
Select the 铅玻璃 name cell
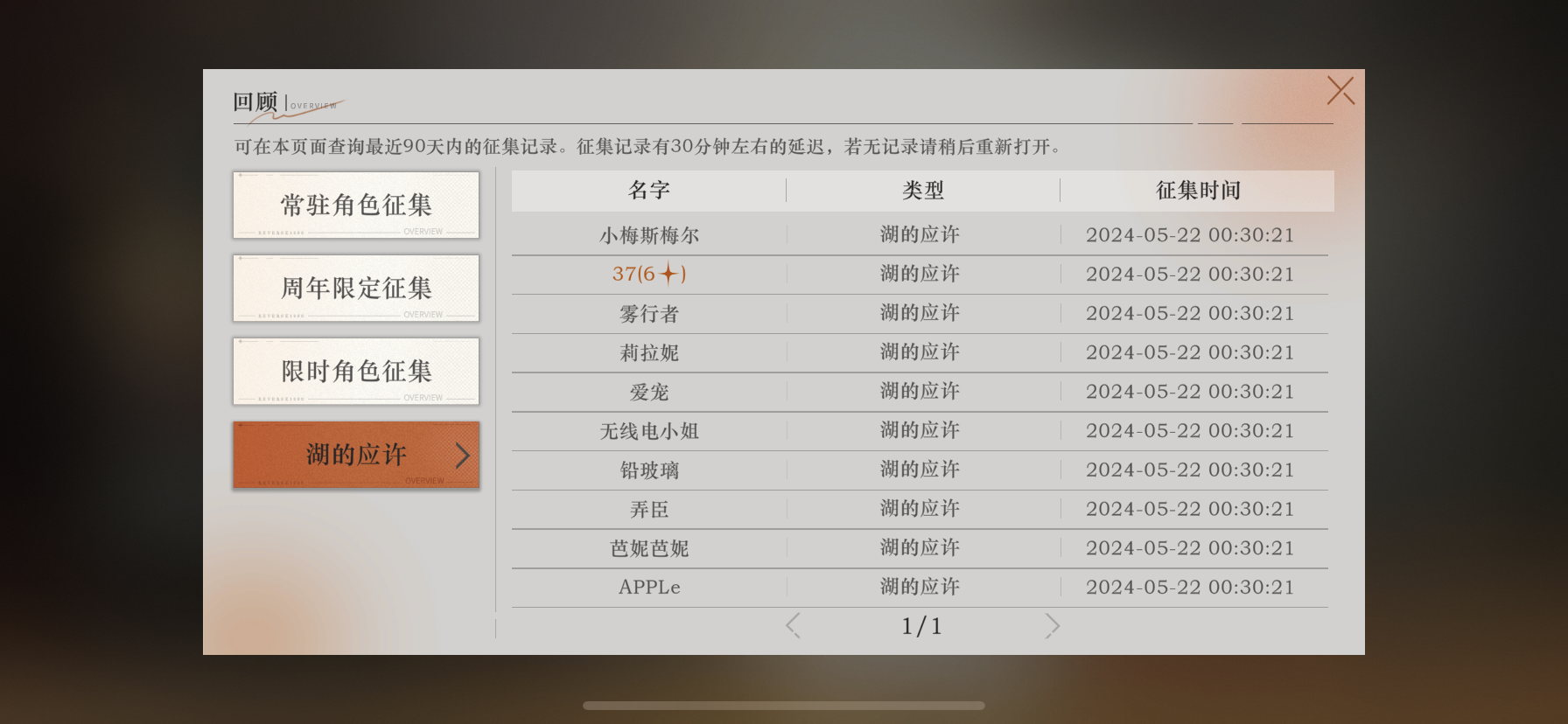coord(649,470)
